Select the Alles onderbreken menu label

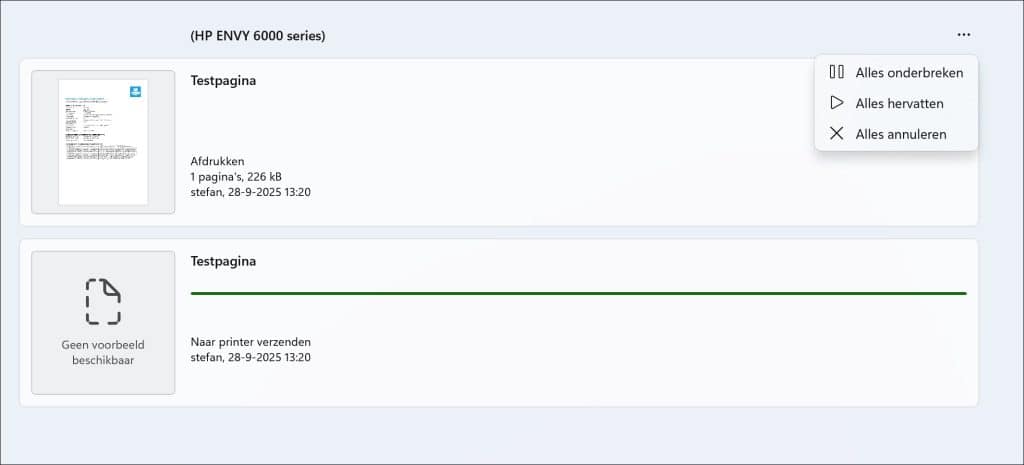909,72
